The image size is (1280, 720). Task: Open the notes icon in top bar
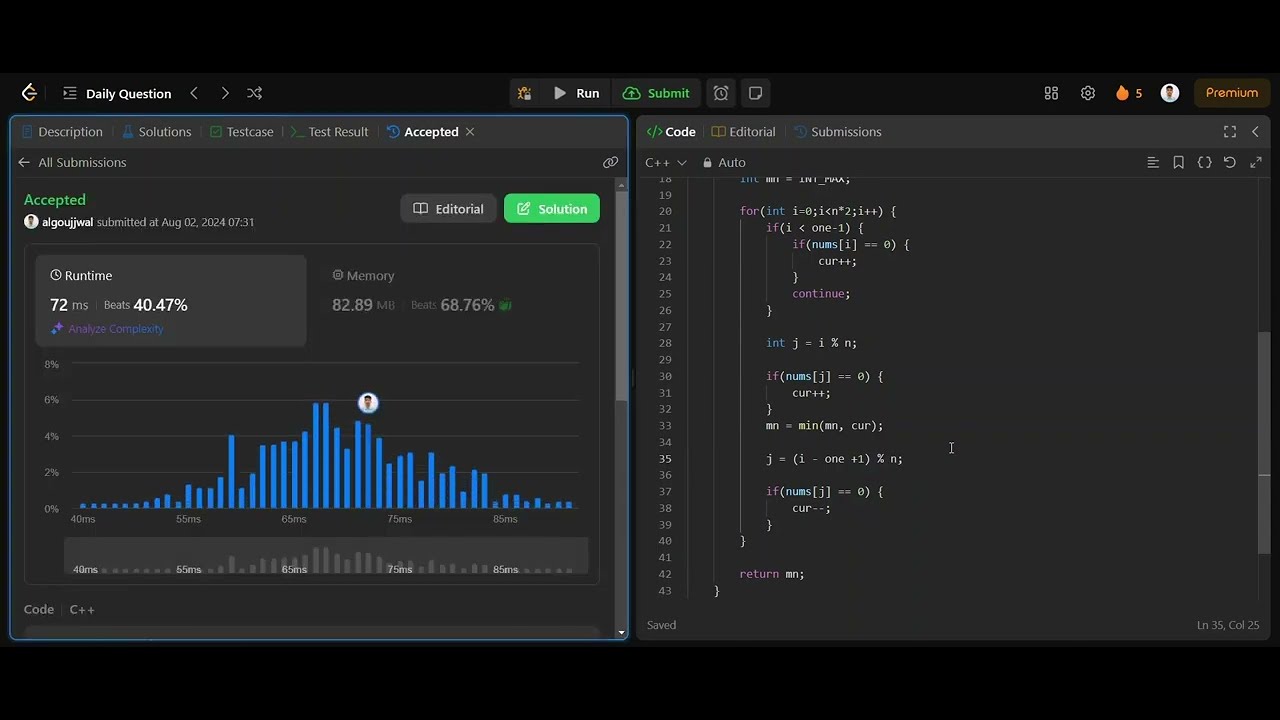click(x=756, y=93)
